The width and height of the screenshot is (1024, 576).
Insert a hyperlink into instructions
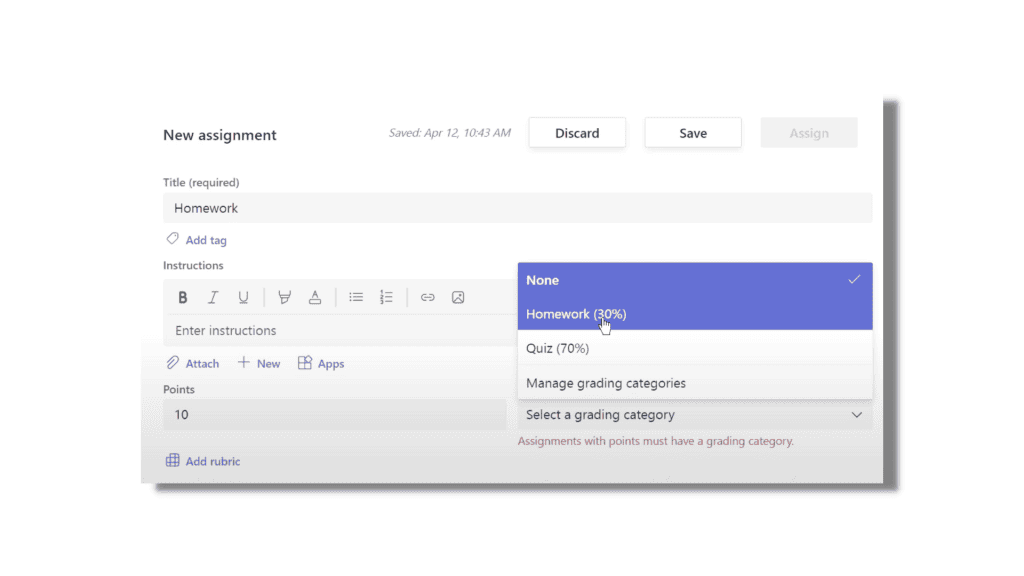tap(427, 297)
